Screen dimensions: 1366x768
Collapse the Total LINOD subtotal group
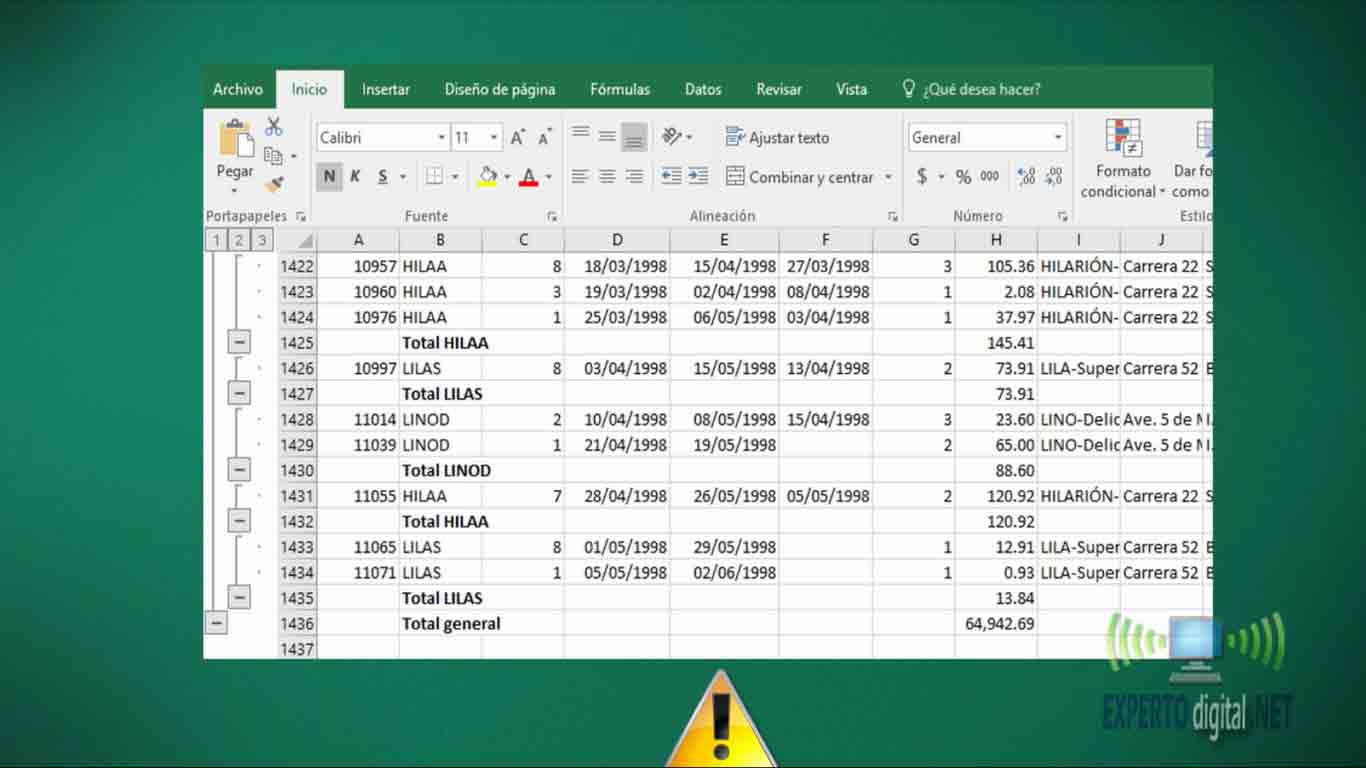pyautogui.click(x=239, y=470)
